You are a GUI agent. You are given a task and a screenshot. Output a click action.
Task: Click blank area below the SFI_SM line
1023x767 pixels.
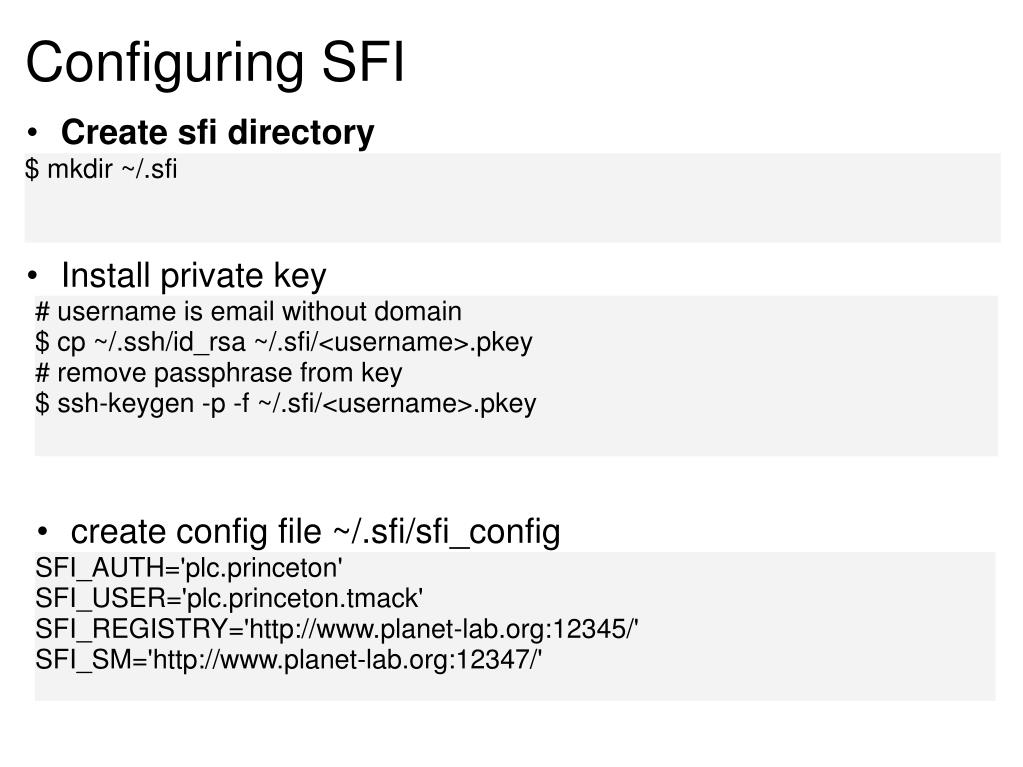point(515,687)
